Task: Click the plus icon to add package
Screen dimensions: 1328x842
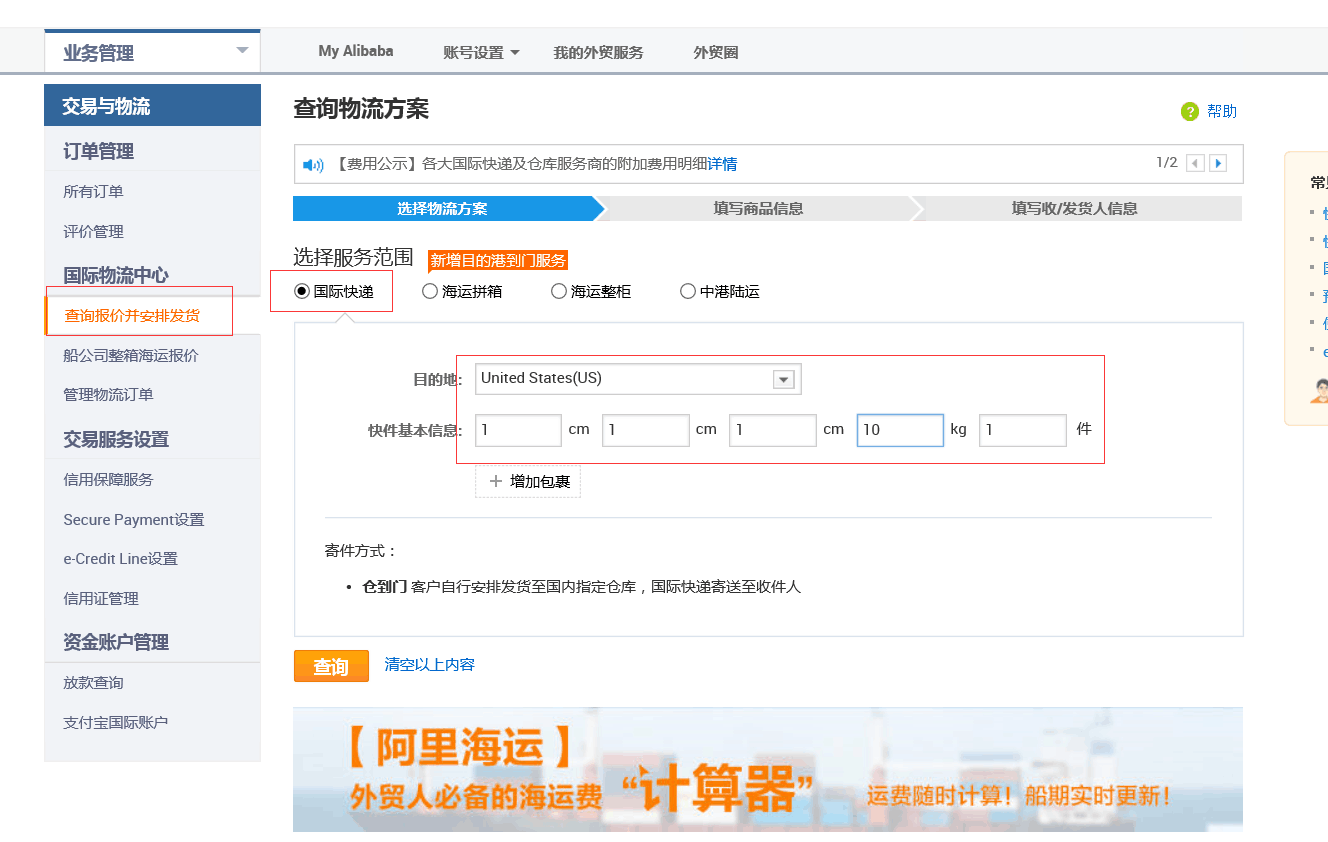Action: coord(496,481)
